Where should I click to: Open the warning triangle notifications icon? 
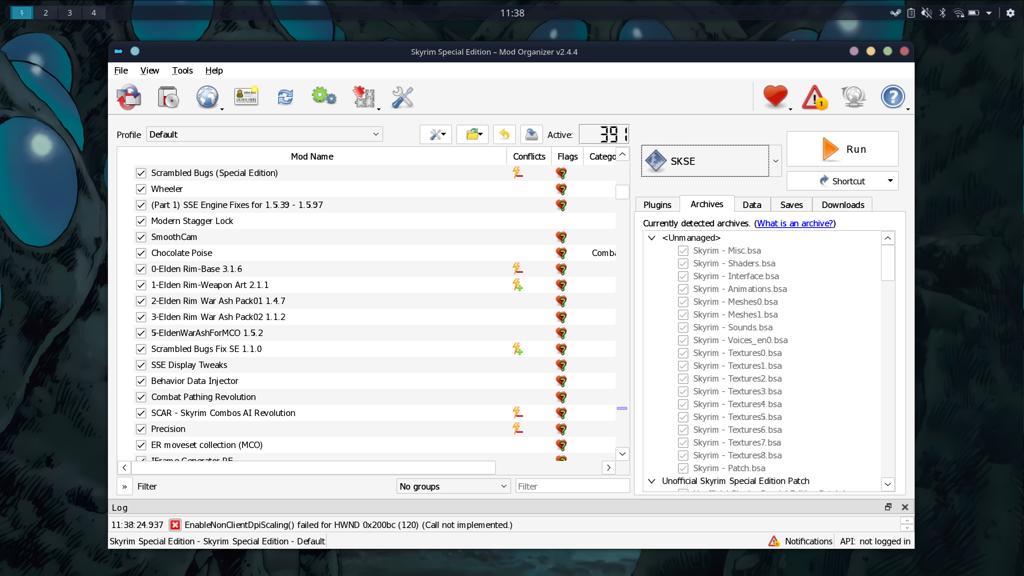[x=814, y=97]
